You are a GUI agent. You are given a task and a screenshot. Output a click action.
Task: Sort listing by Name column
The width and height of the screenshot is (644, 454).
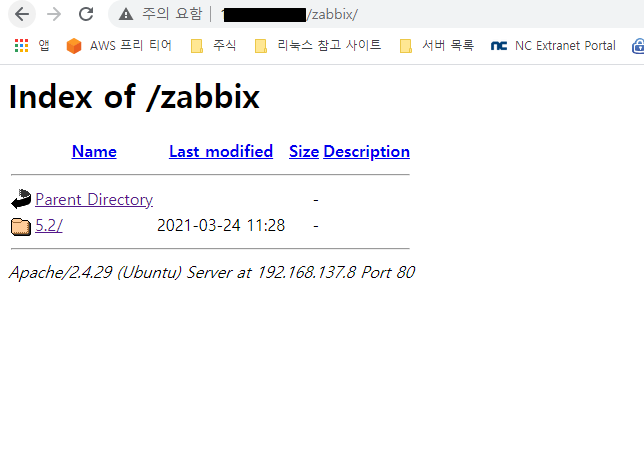[x=94, y=152]
